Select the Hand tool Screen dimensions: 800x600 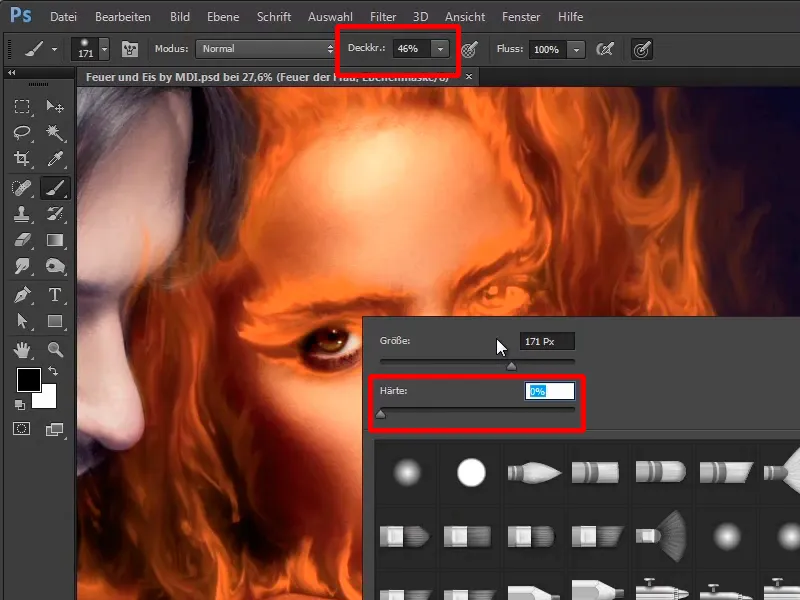[x=21, y=350]
